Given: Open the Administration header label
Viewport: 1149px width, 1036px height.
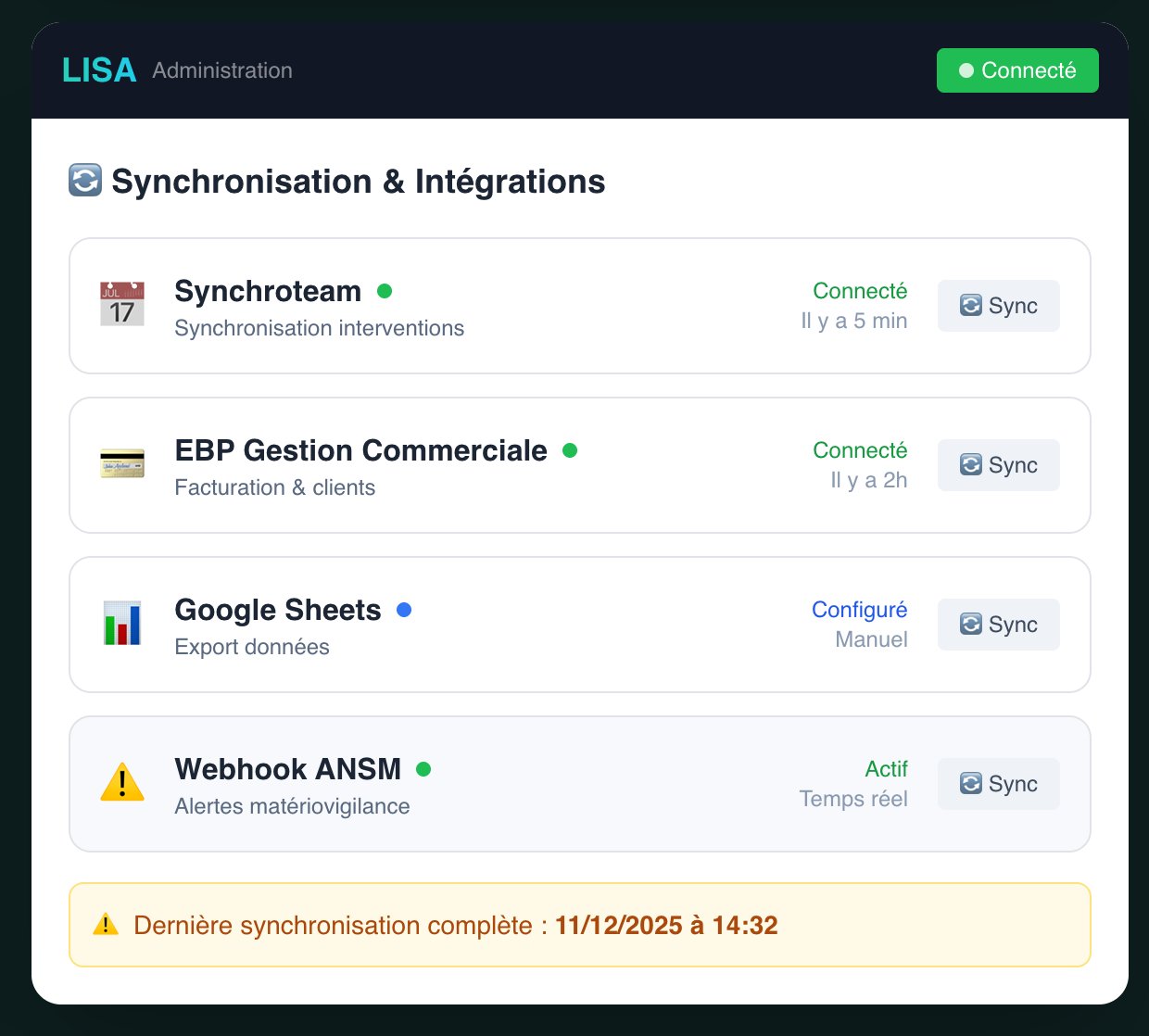Looking at the screenshot, I should click(x=222, y=70).
